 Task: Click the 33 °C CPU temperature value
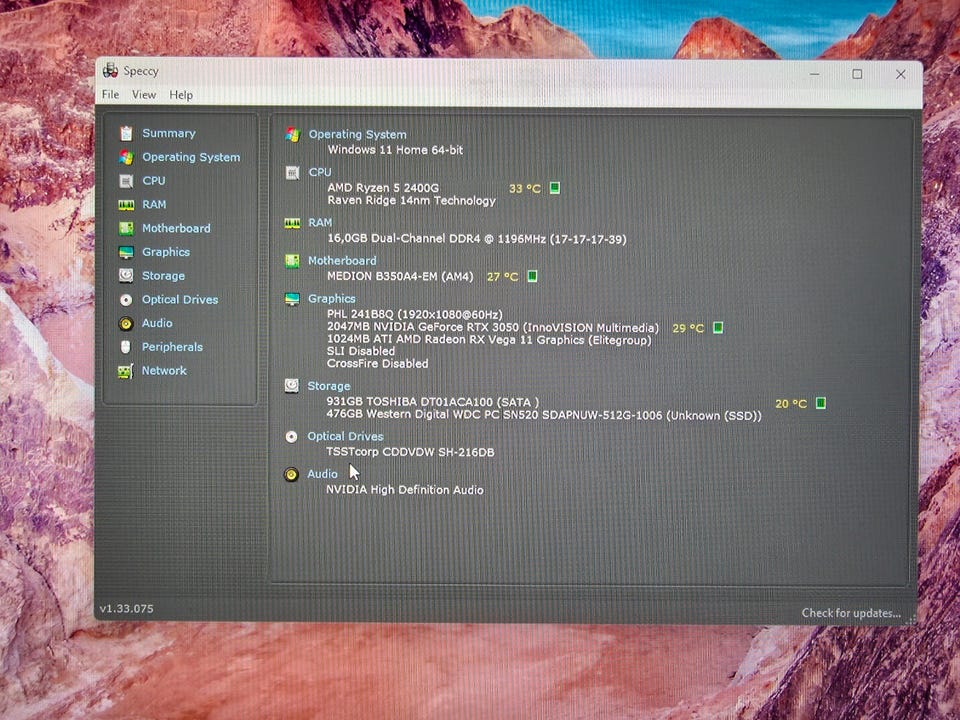(525, 189)
